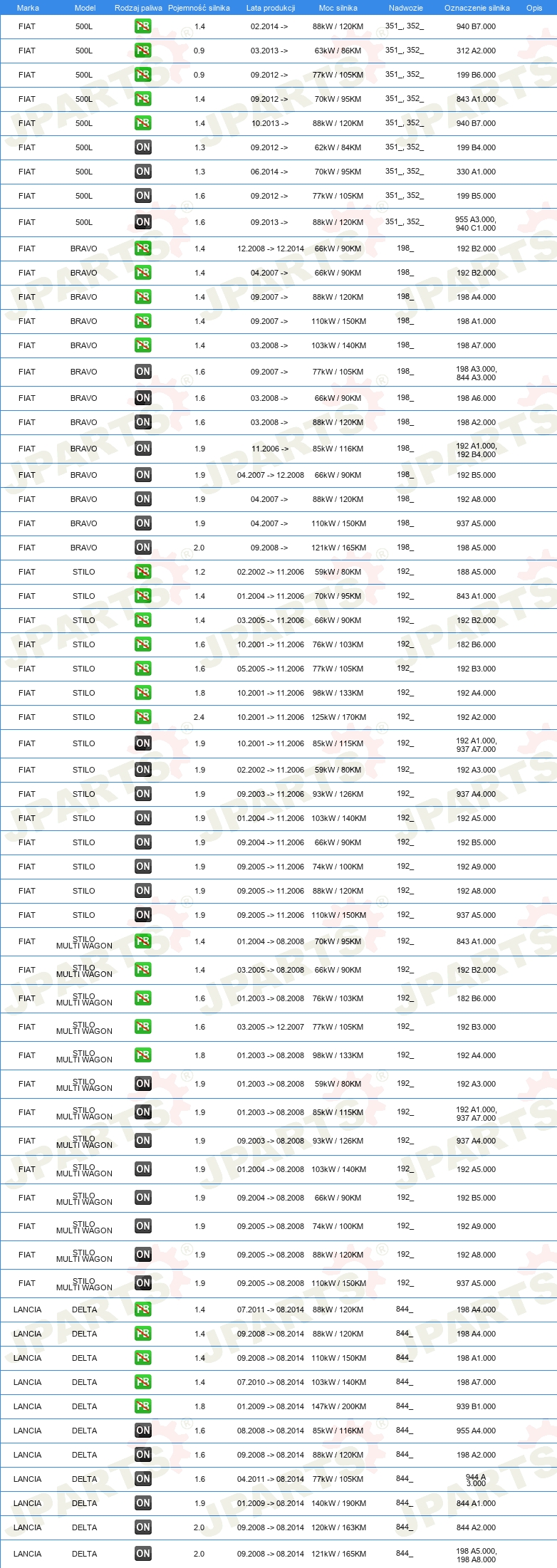Click the 140kW / 190KM power cell
The height and width of the screenshot is (1568, 557).
click(x=338, y=1503)
